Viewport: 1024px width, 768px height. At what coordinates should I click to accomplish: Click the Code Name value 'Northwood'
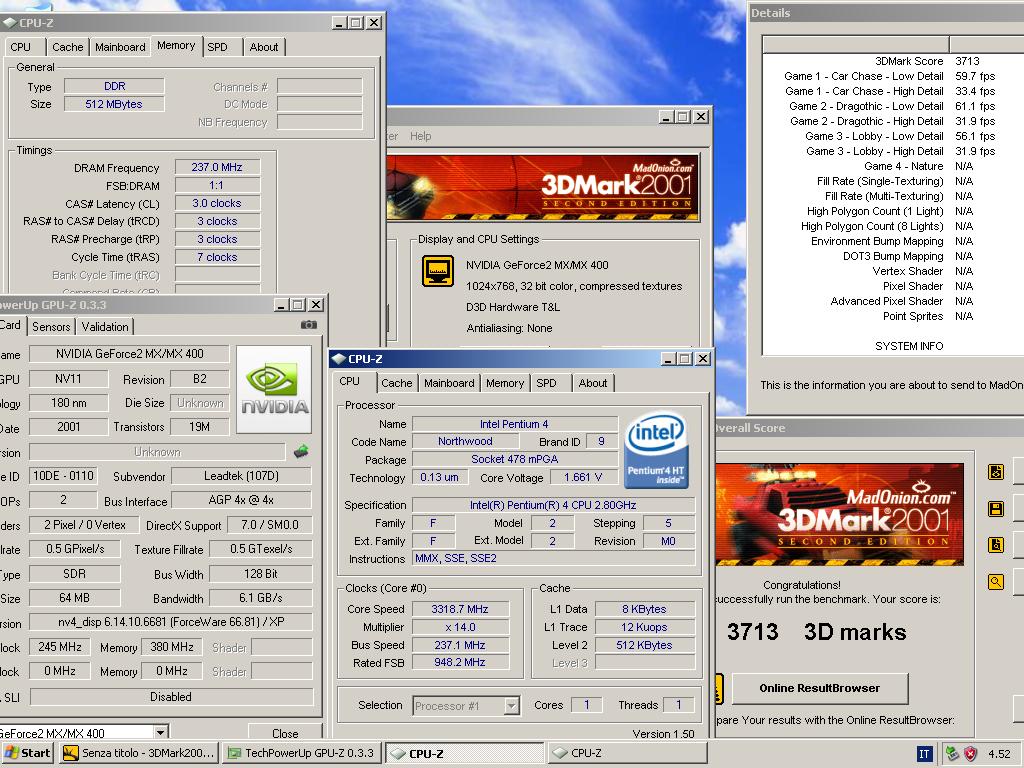[465, 441]
